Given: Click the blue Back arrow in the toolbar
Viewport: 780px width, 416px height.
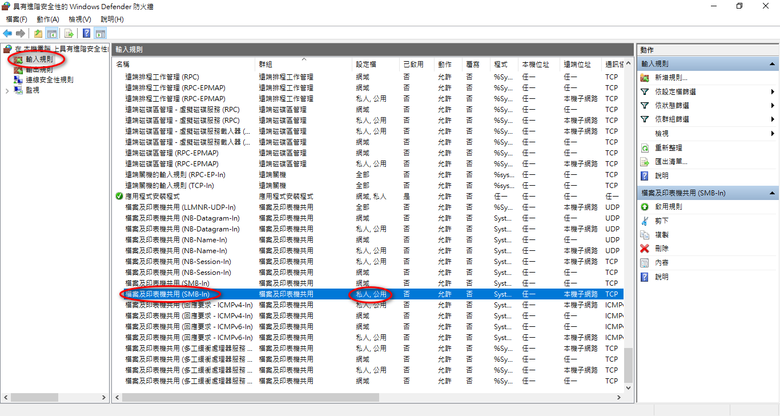Looking at the screenshot, I should coord(7,33).
